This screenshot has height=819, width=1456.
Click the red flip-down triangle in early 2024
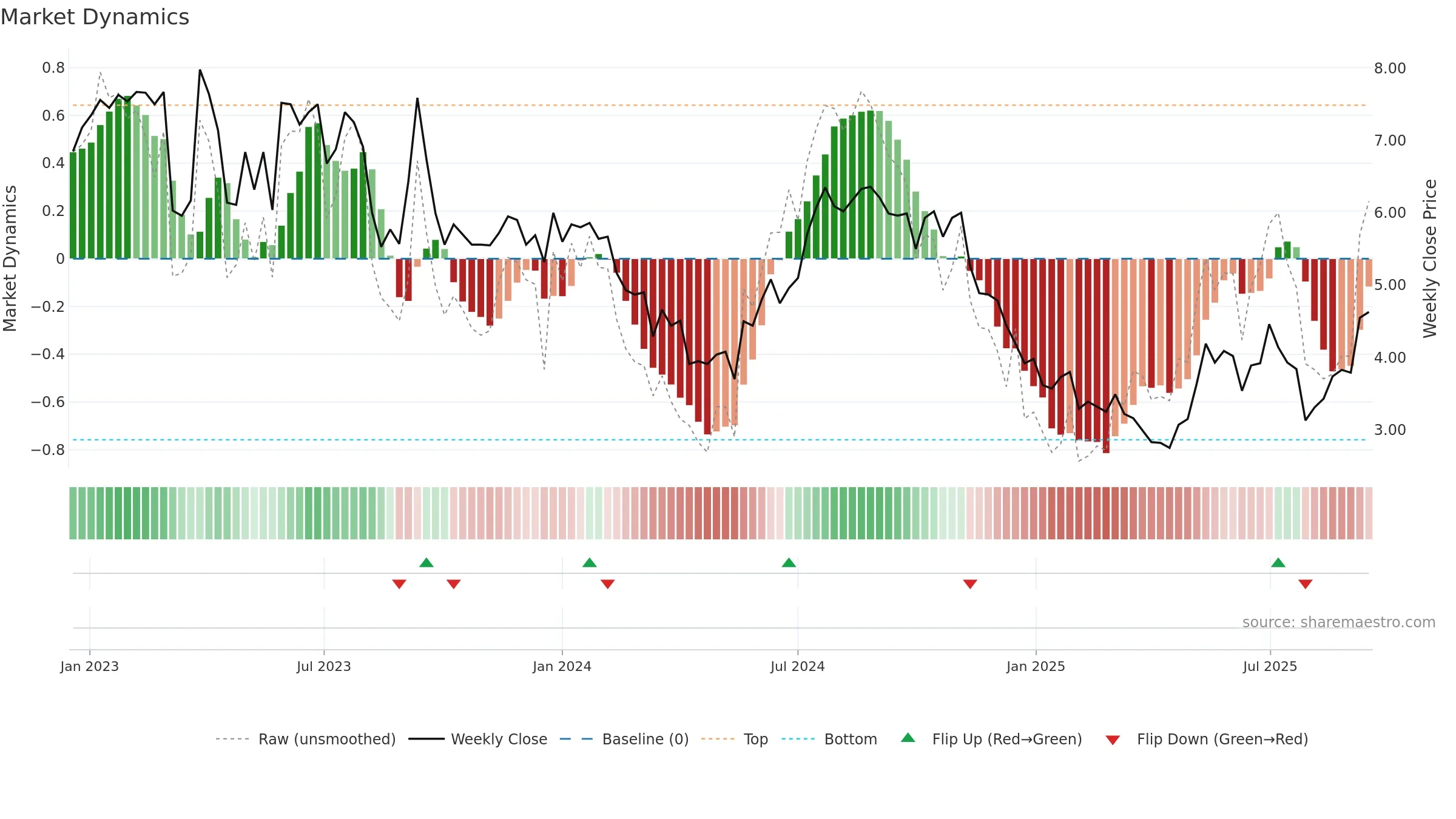[x=608, y=584]
